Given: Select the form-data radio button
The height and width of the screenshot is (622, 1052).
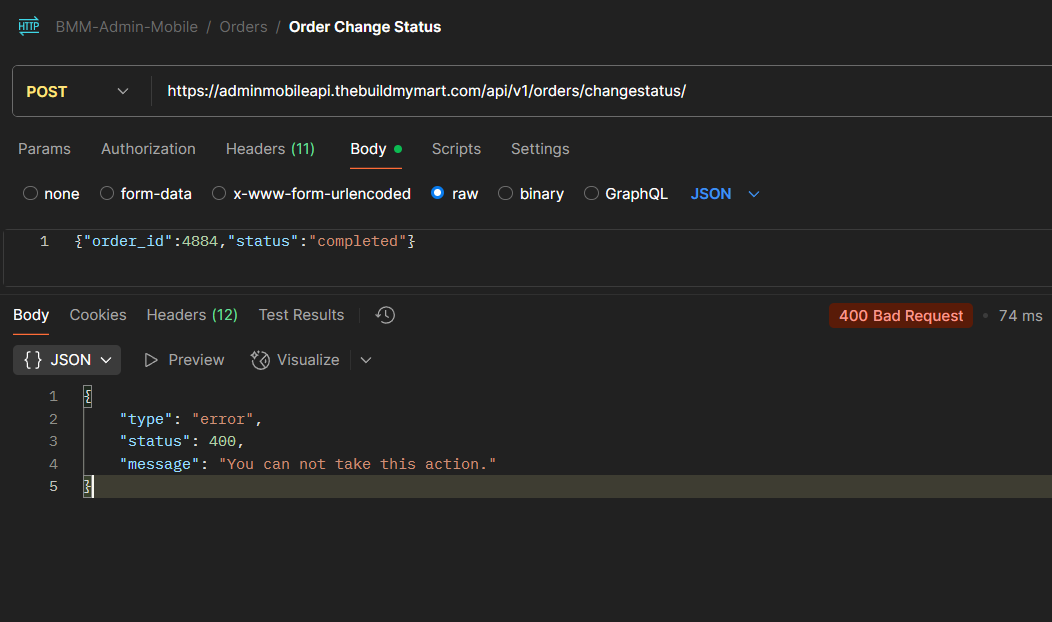Looking at the screenshot, I should 107,193.
